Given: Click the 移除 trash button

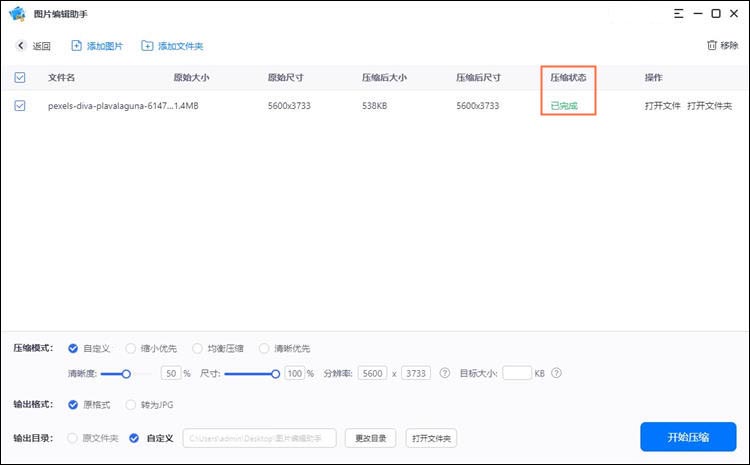Looking at the screenshot, I should tap(723, 45).
